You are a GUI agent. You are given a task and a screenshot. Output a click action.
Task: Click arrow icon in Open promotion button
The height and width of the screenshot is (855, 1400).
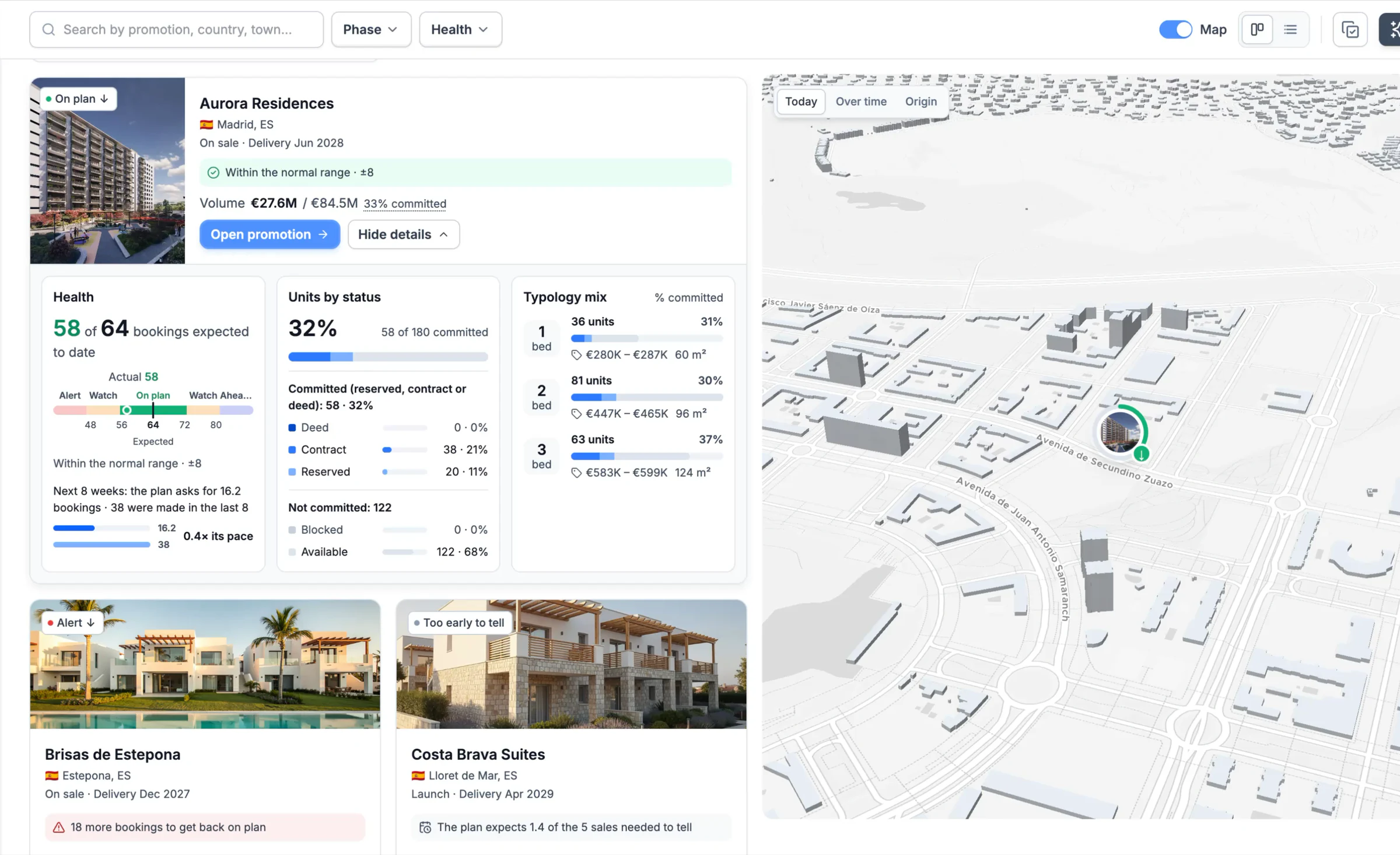coord(323,235)
